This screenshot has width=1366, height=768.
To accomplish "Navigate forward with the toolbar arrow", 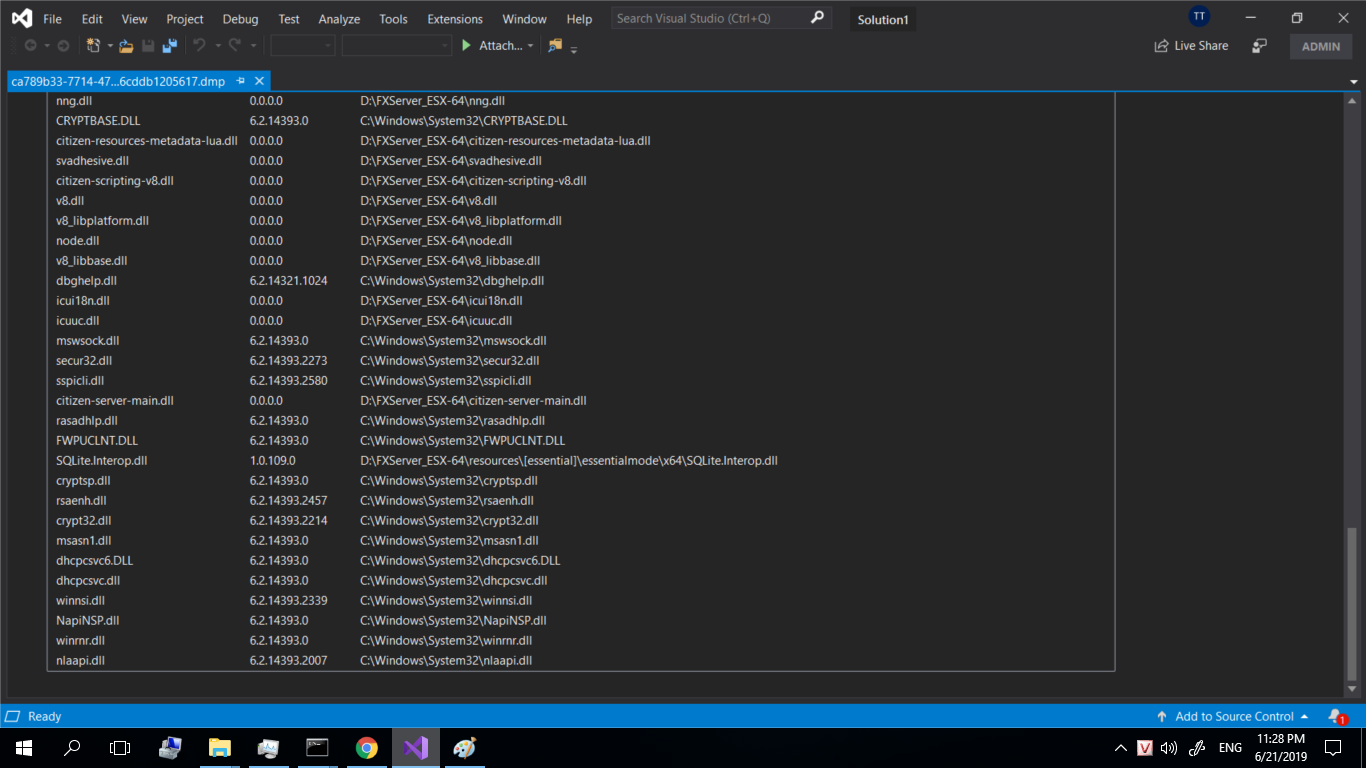I will click(x=63, y=46).
